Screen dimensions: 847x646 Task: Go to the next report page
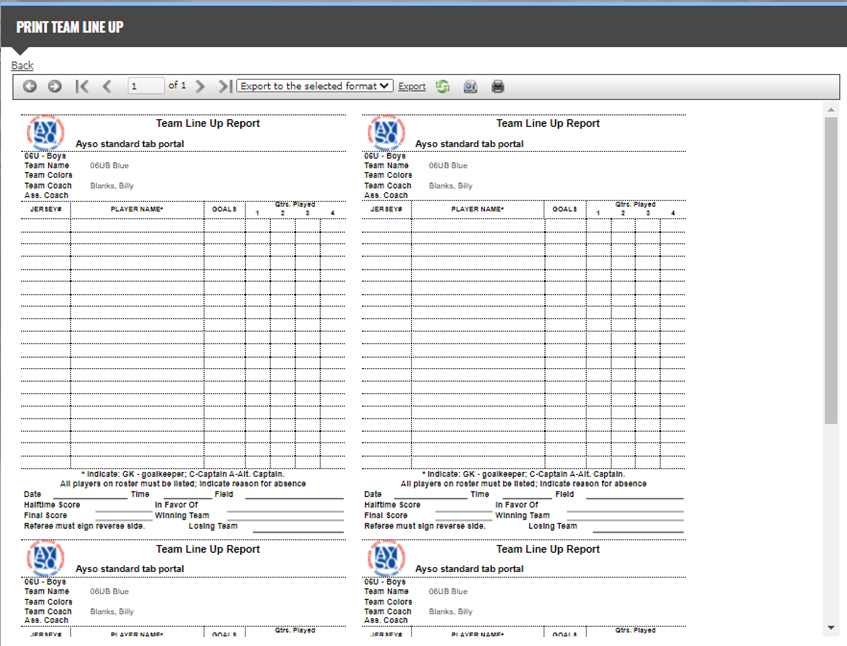pos(201,87)
